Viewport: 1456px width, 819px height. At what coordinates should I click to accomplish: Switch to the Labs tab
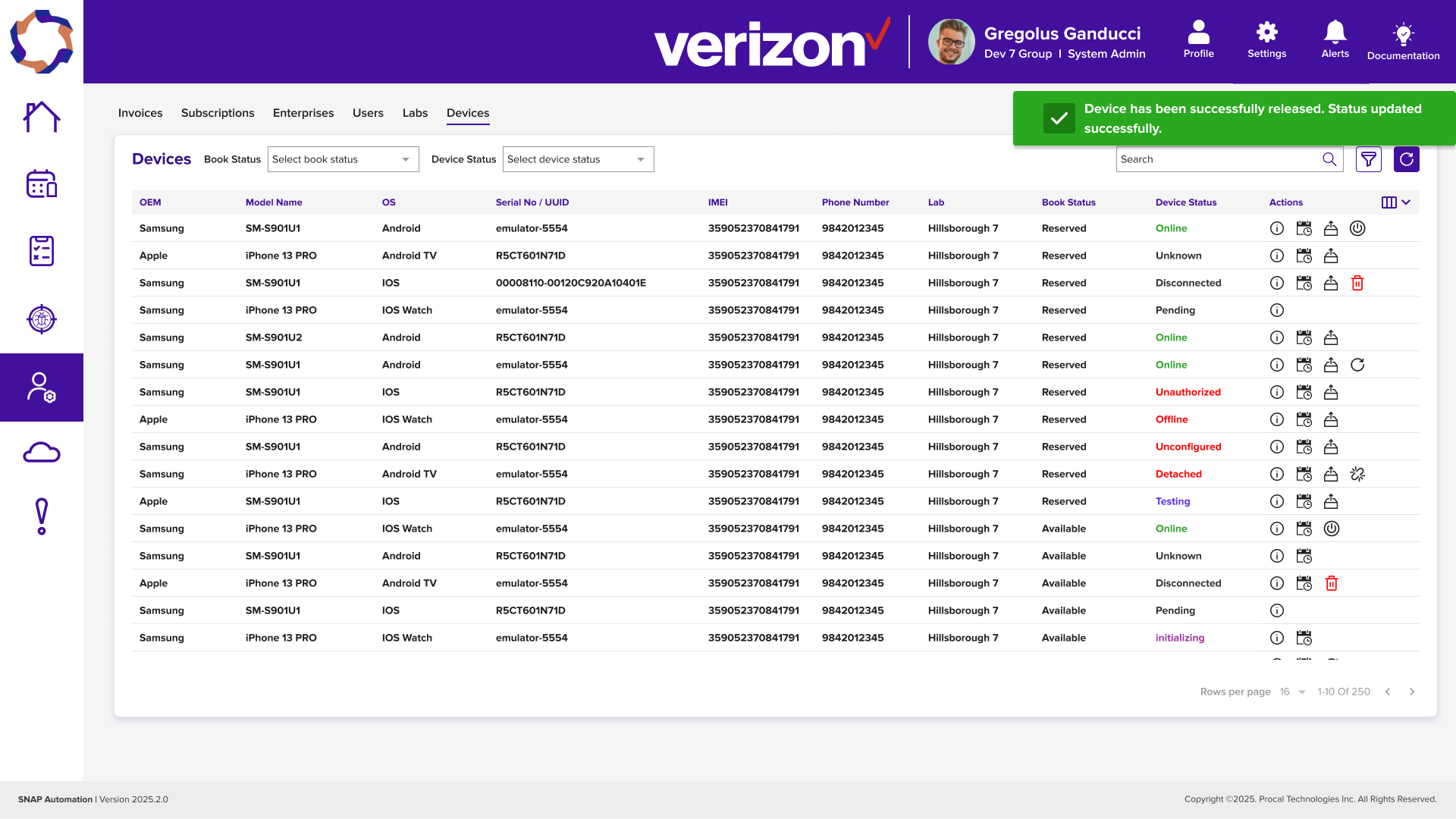(x=415, y=113)
